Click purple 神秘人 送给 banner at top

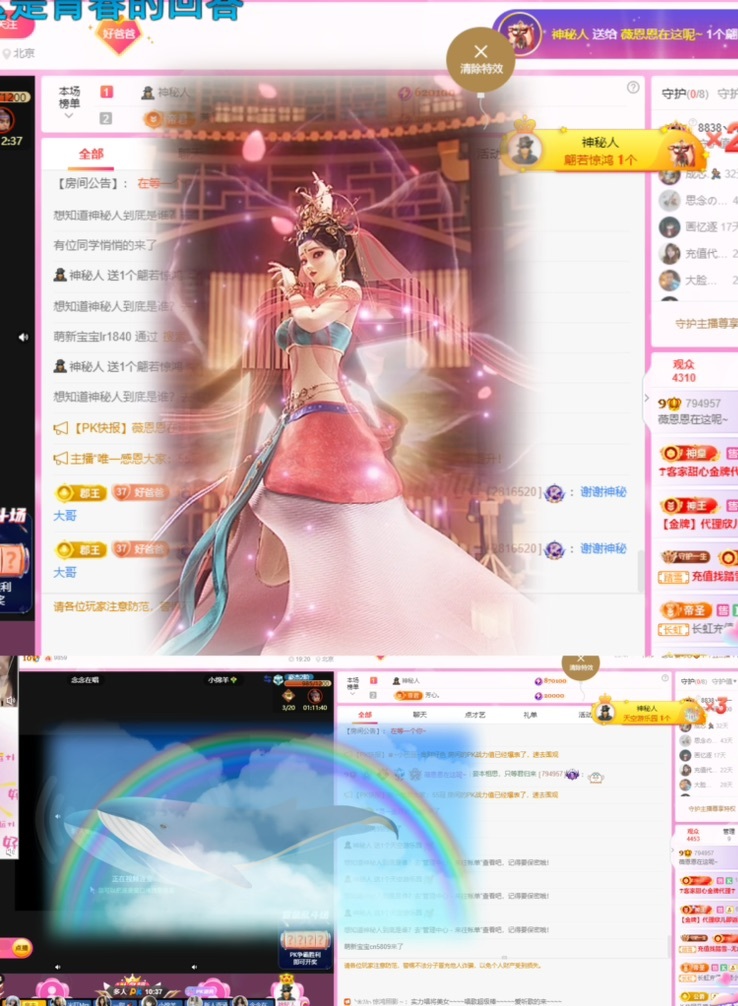616,34
